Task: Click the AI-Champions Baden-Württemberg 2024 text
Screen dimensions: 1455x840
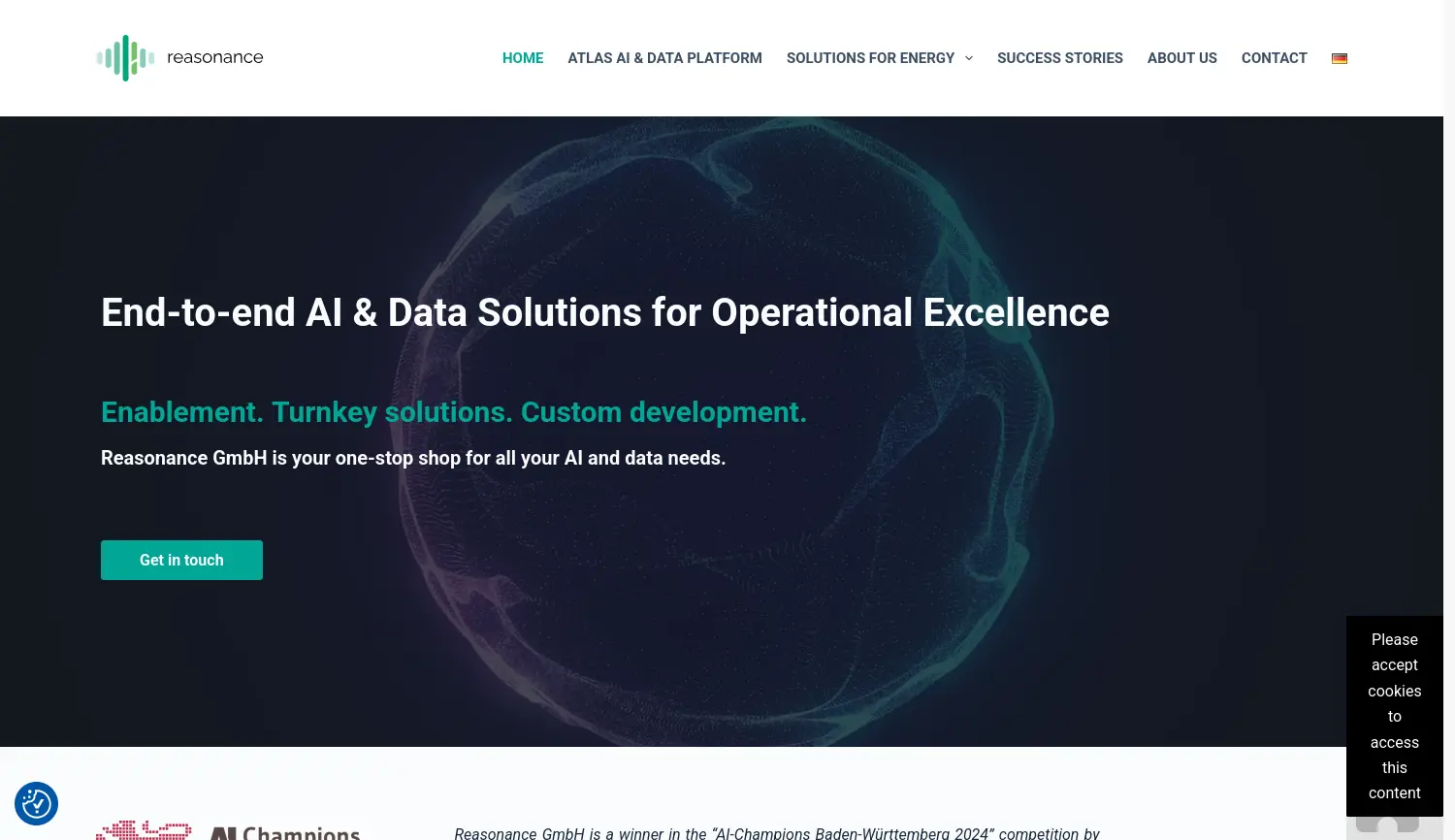Action: pos(853,833)
